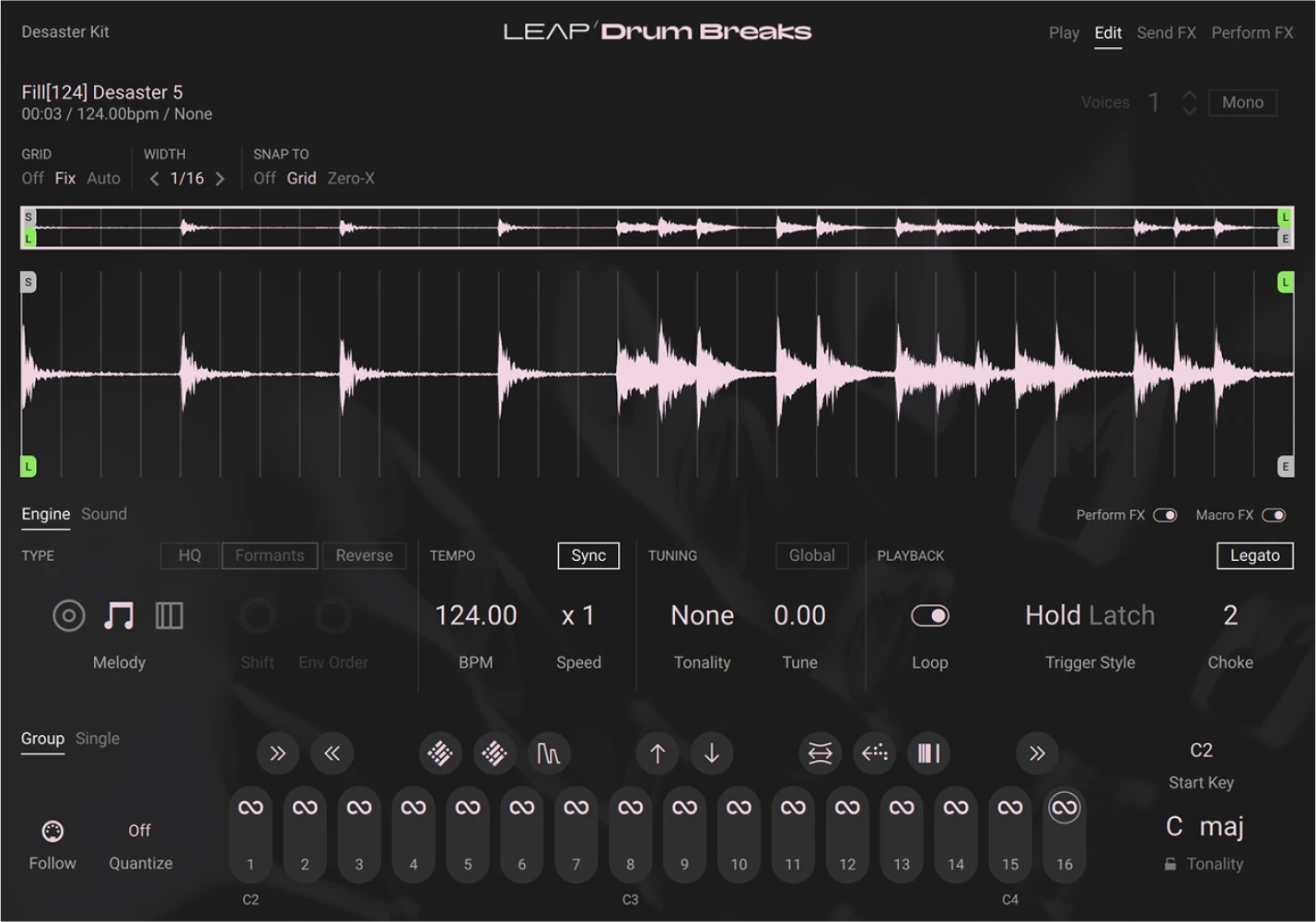
Task: Switch to the Sound tab
Action: click(103, 514)
